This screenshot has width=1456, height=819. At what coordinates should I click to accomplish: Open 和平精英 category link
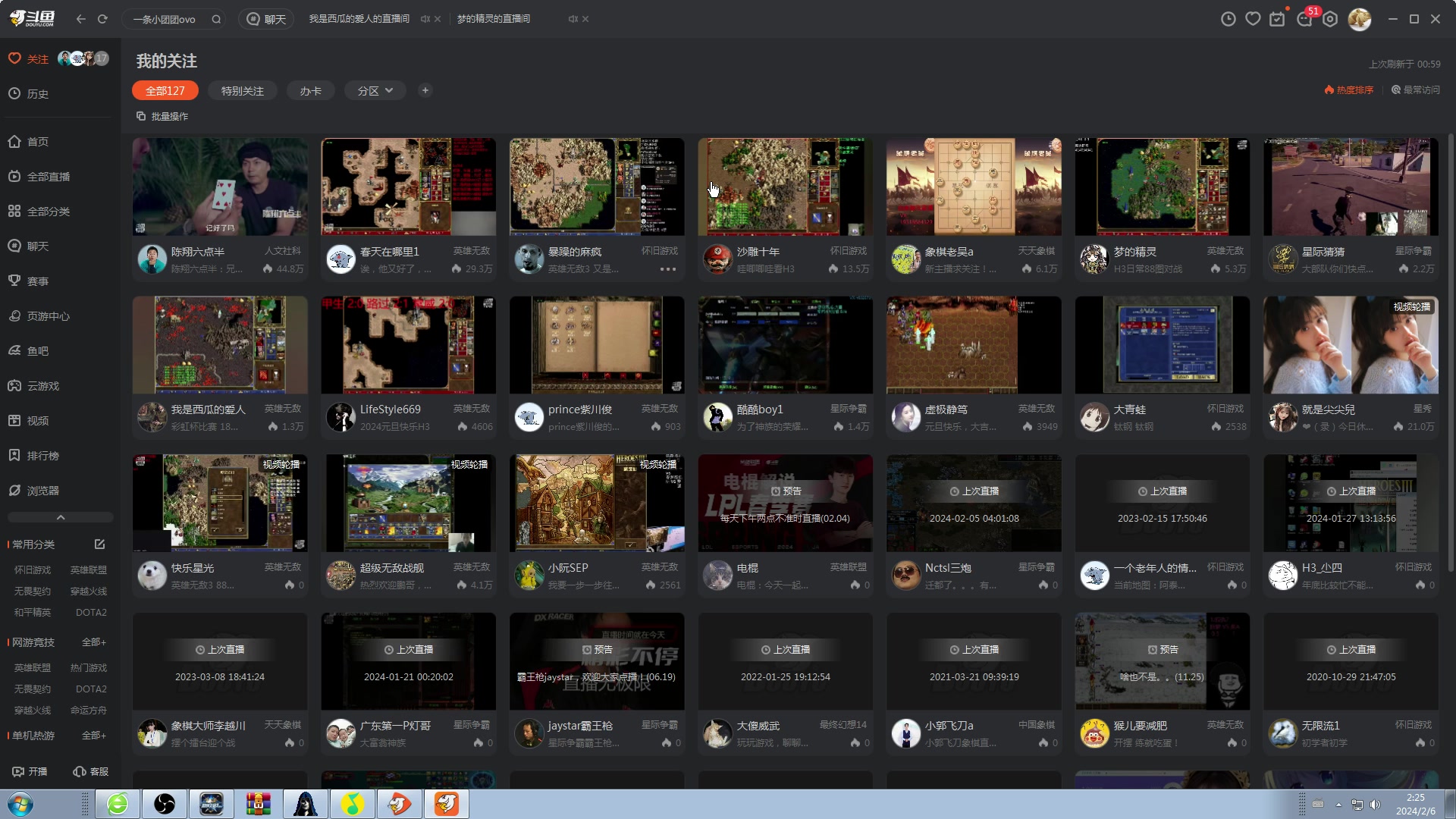33,612
